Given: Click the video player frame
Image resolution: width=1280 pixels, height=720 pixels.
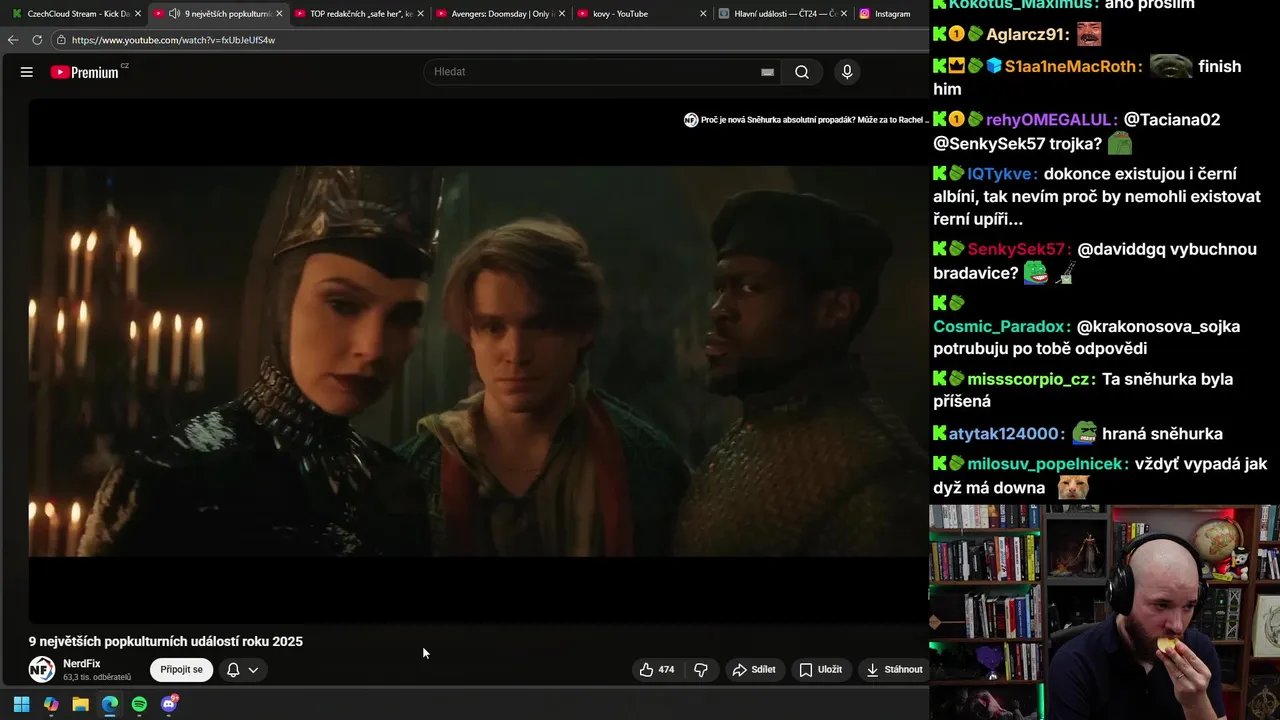Looking at the screenshot, I should pyautogui.click(x=478, y=360).
